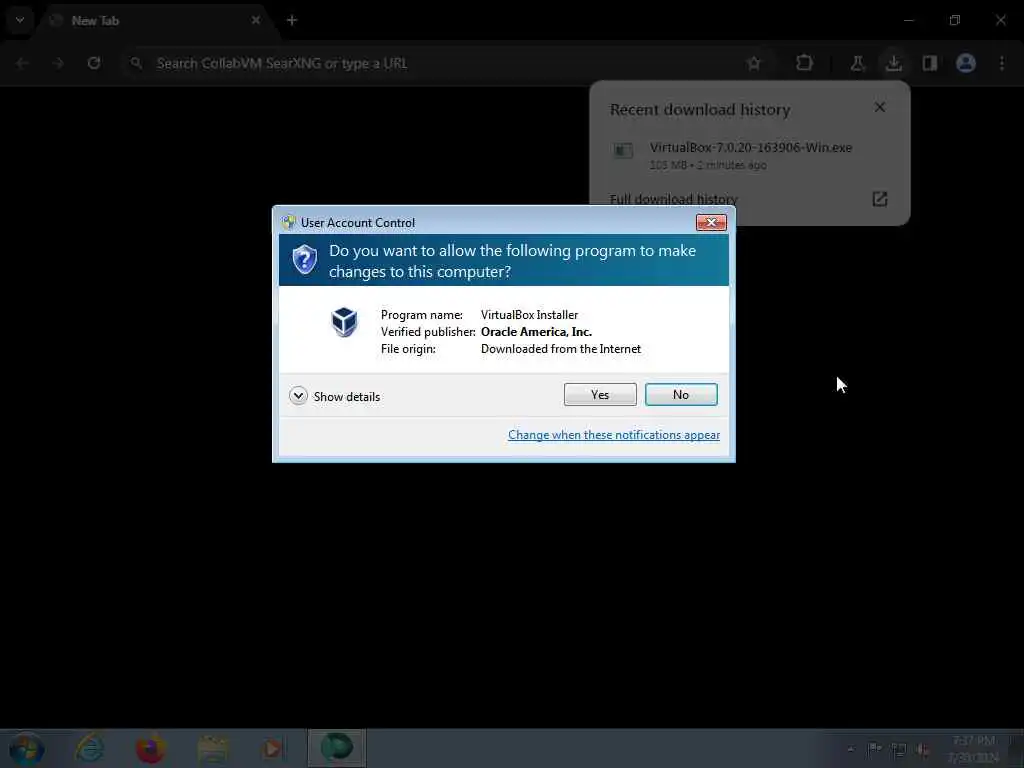This screenshot has height=768, width=1024.
Task: Open the Windows Start orb
Action: 26,748
